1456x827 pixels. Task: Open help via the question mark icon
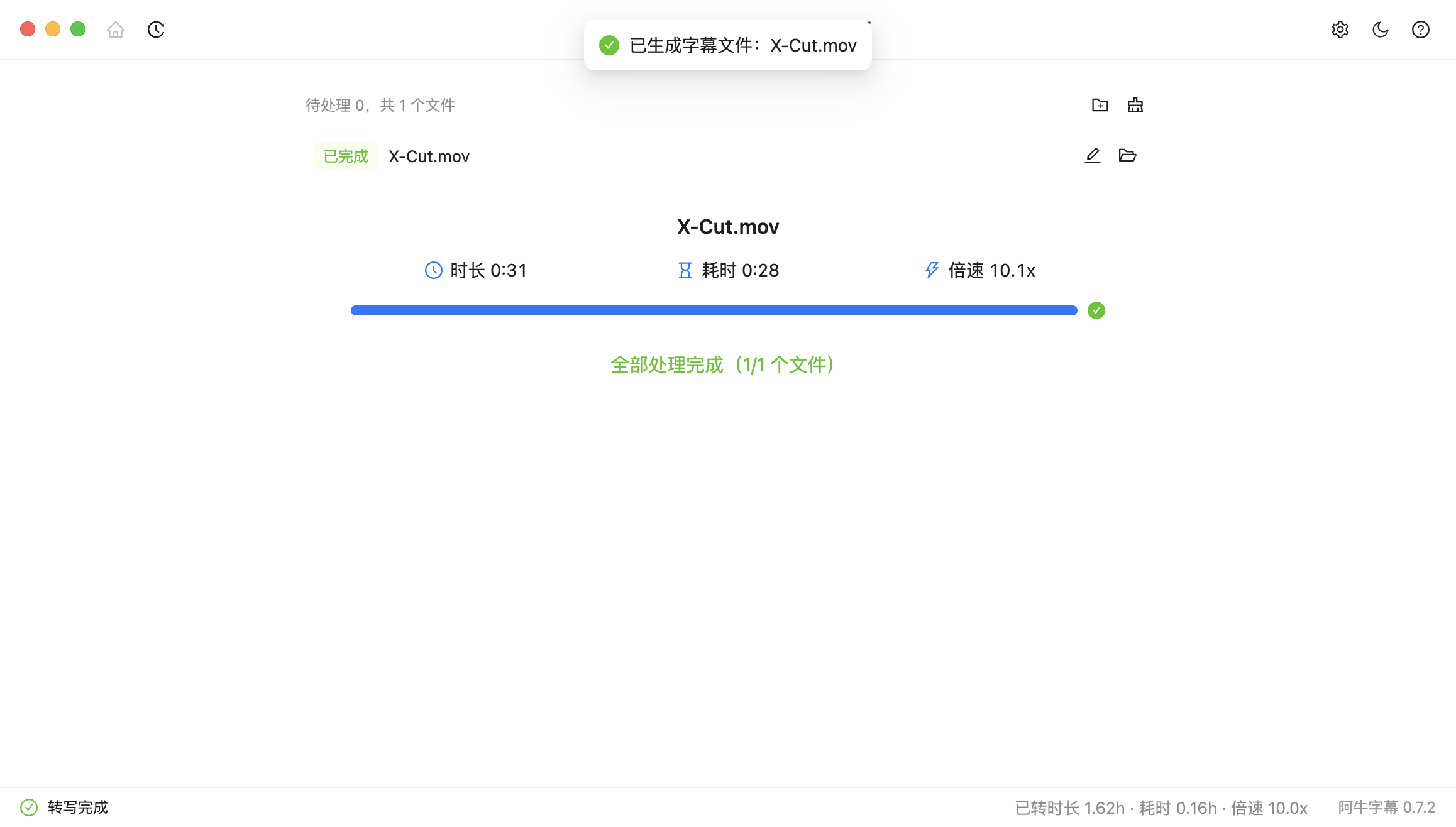click(1421, 30)
